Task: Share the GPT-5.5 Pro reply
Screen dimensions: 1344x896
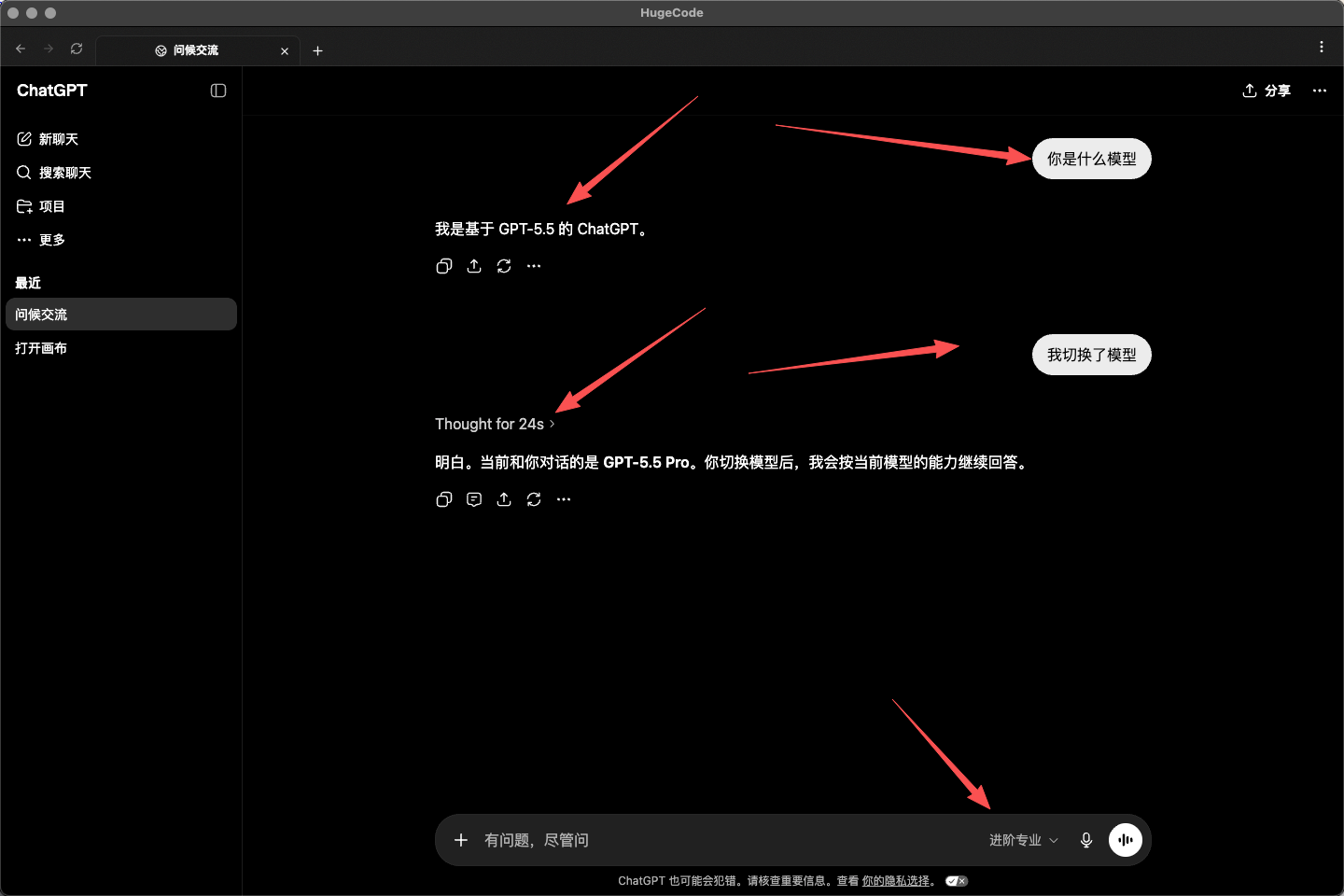Action: [x=504, y=499]
